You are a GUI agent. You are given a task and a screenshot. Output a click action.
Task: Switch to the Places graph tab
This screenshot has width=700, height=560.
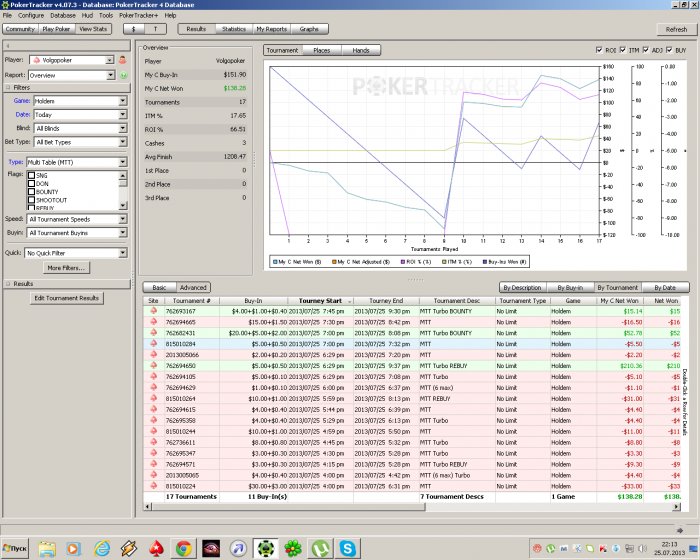(321, 50)
